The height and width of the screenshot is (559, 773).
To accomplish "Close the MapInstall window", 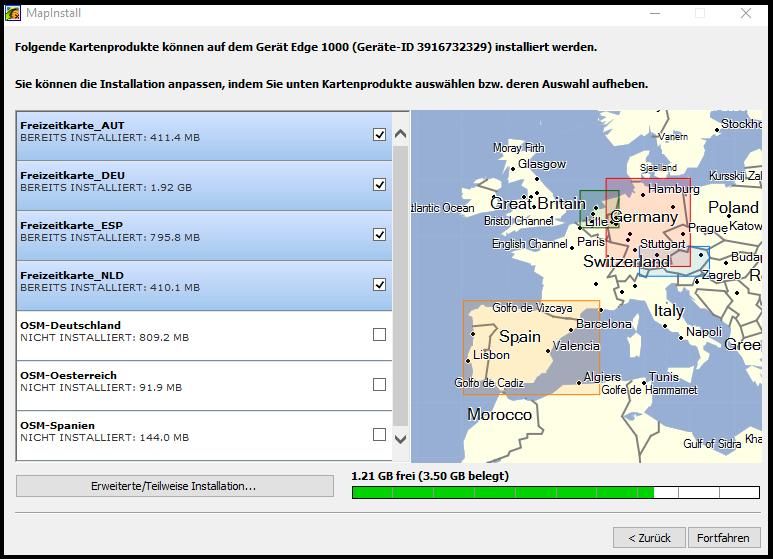I will 746,13.
